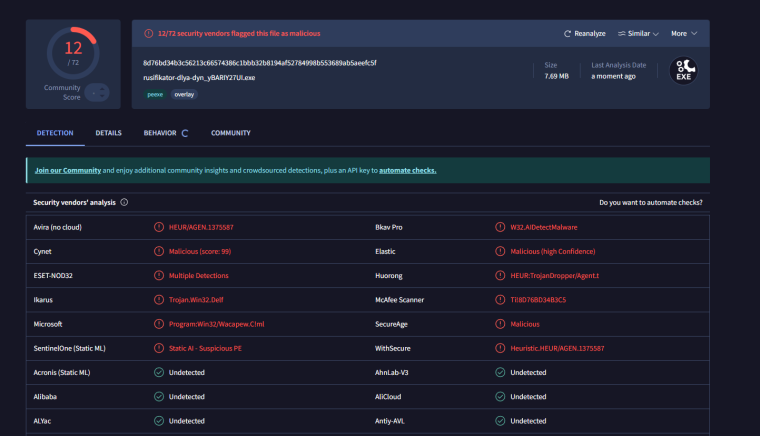Viewport: 760px width, 436px height.
Task: Click the SecureAge alert icon
Action: pos(500,324)
